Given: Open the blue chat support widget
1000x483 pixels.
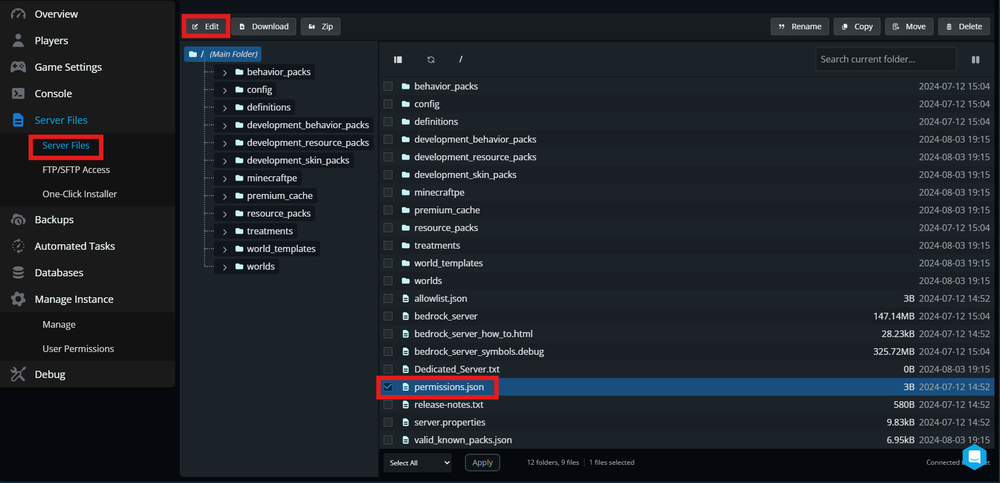Looking at the screenshot, I should [x=974, y=456].
